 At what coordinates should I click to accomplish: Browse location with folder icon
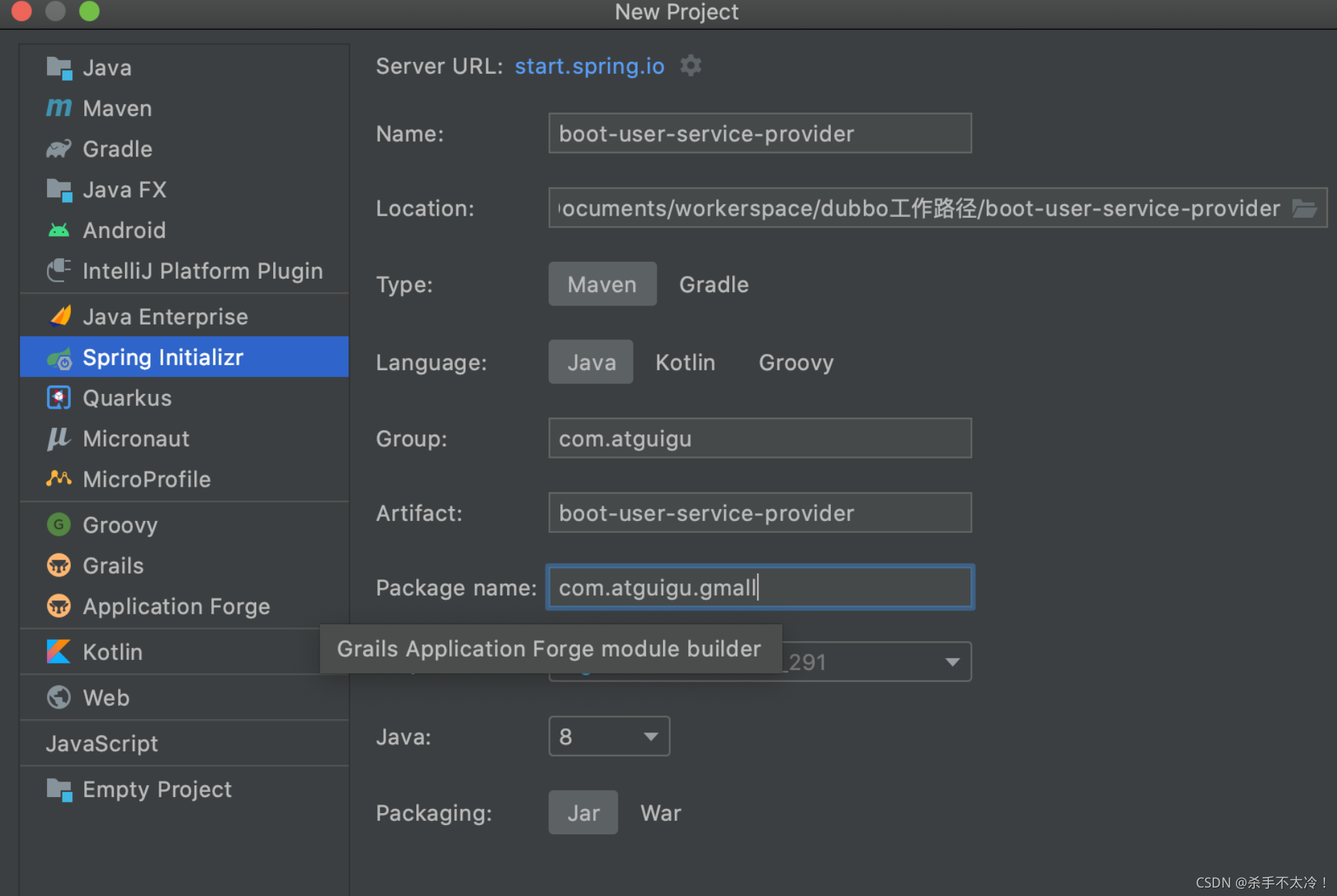[x=1305, y=209]
